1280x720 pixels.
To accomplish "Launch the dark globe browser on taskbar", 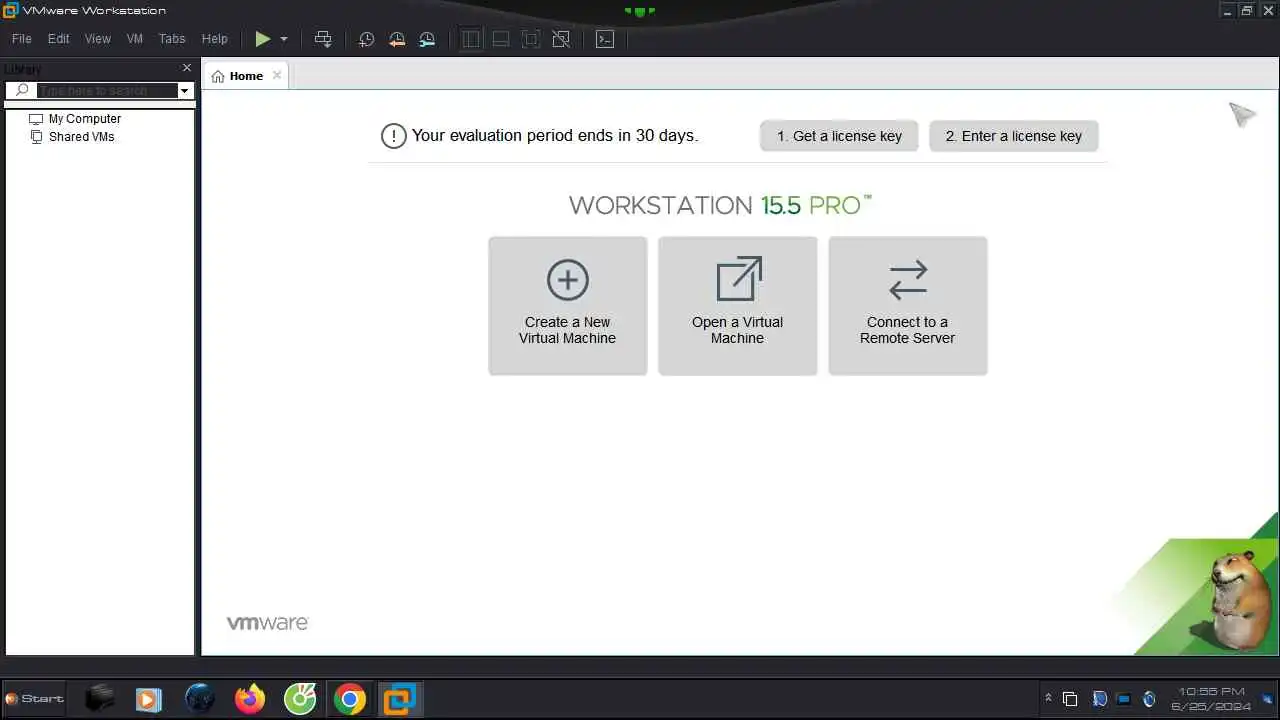I will coord(200,698).
